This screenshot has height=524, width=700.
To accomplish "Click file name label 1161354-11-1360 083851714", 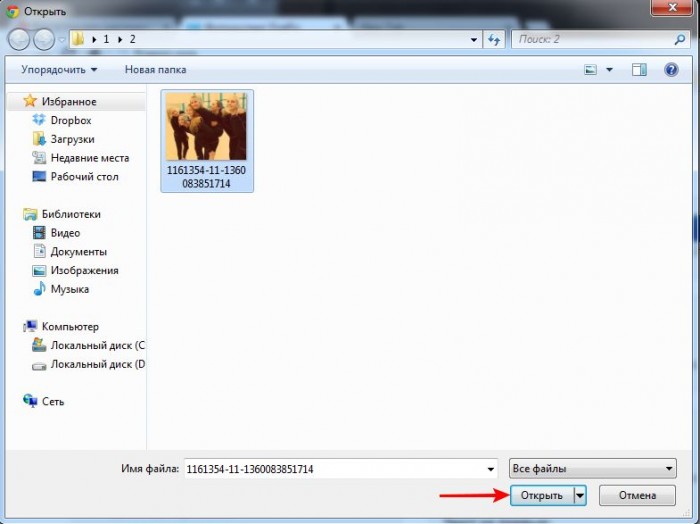I will (206, 177).
